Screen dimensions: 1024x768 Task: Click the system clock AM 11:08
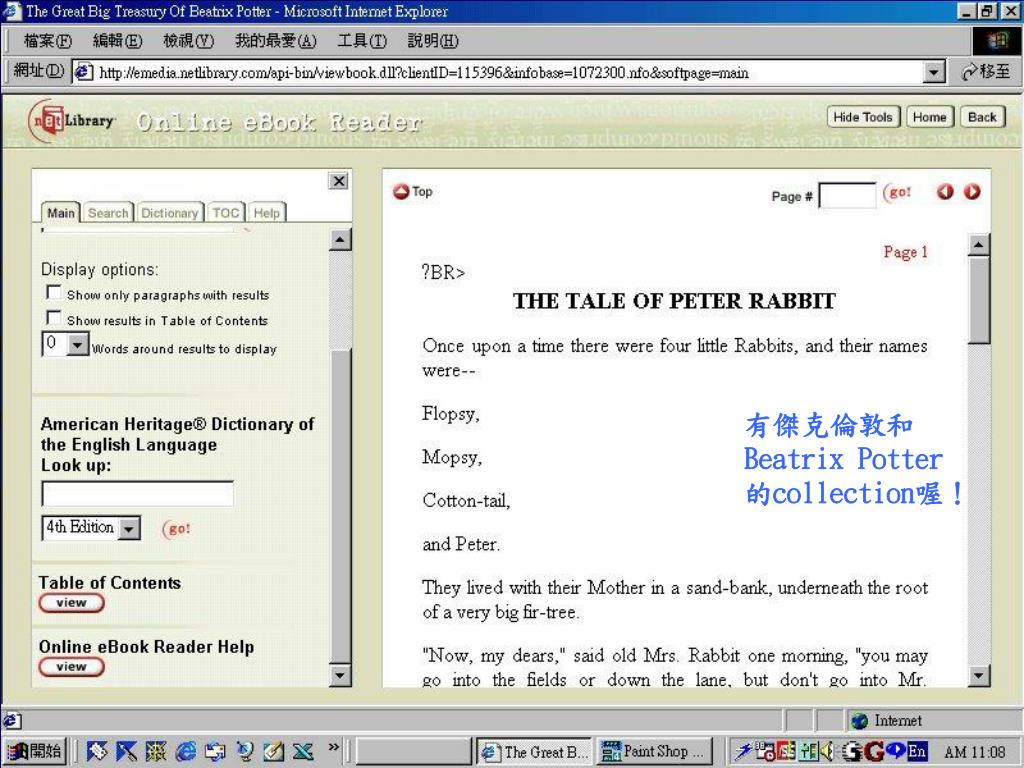(x=975, y=752)
